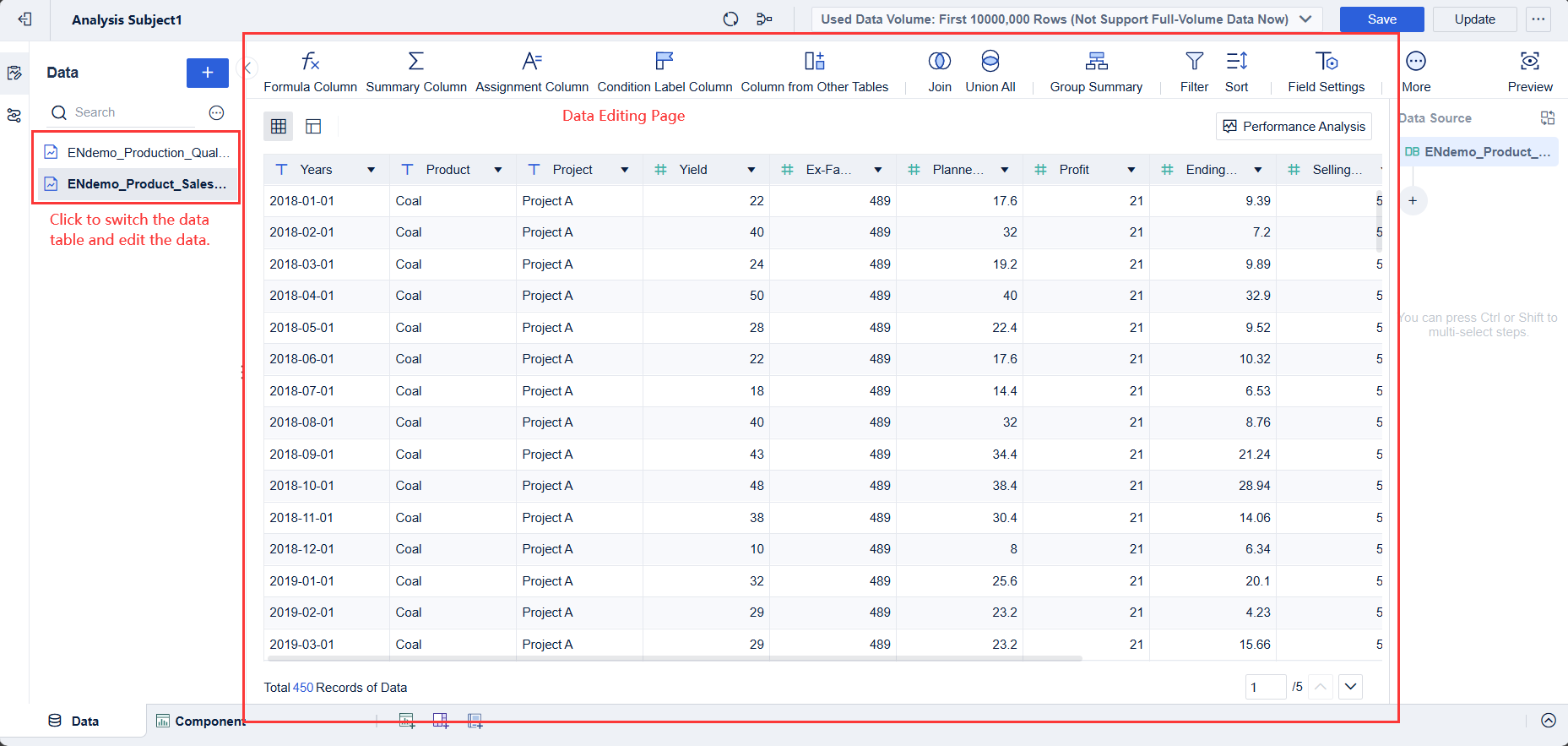This screenshot has width=1568, height=746.
Task: Add a Column from Other Tables
Action: 815,72
